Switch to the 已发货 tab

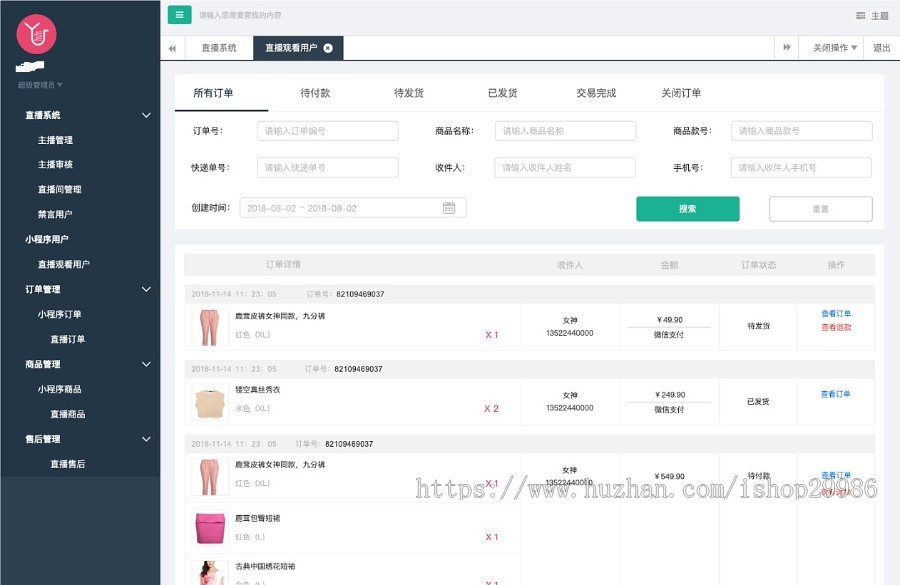coord(502,93)
